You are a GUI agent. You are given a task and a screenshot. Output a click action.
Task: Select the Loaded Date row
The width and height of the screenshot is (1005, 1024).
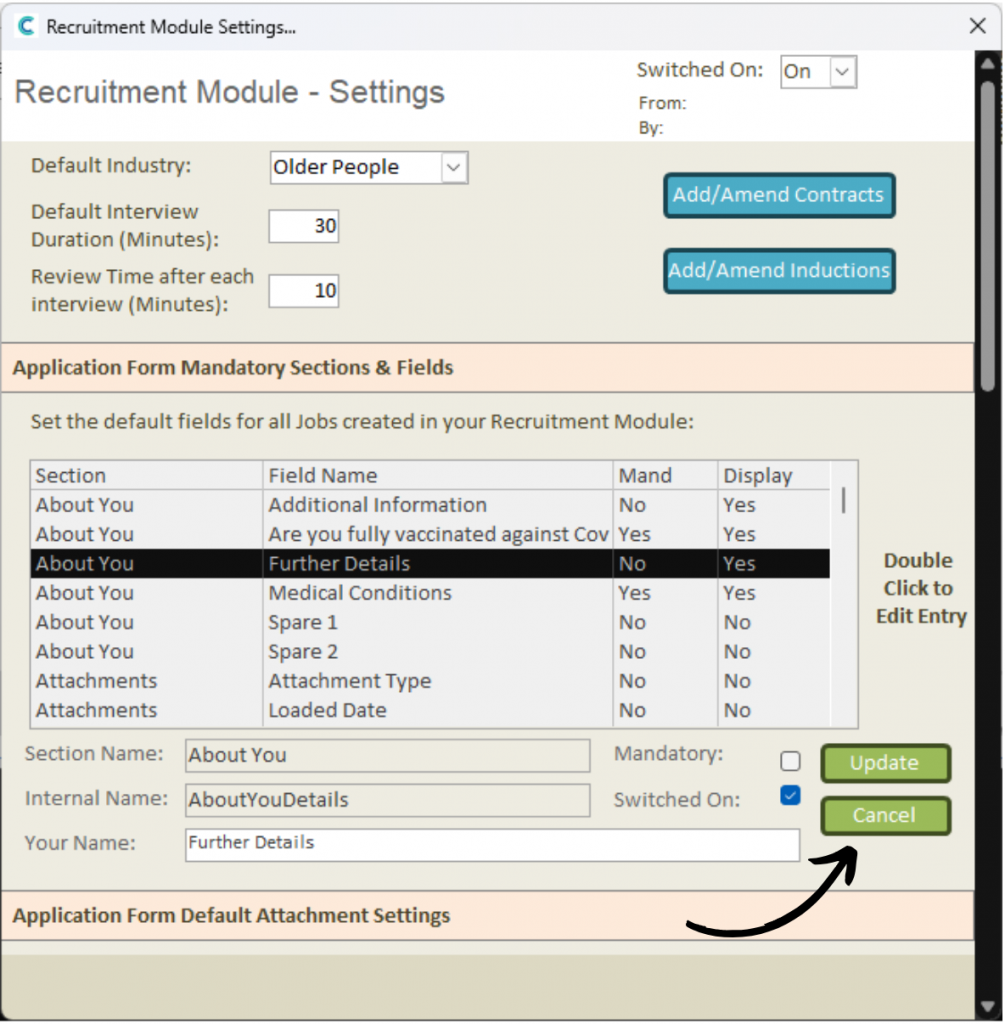(x=430, y=711)
